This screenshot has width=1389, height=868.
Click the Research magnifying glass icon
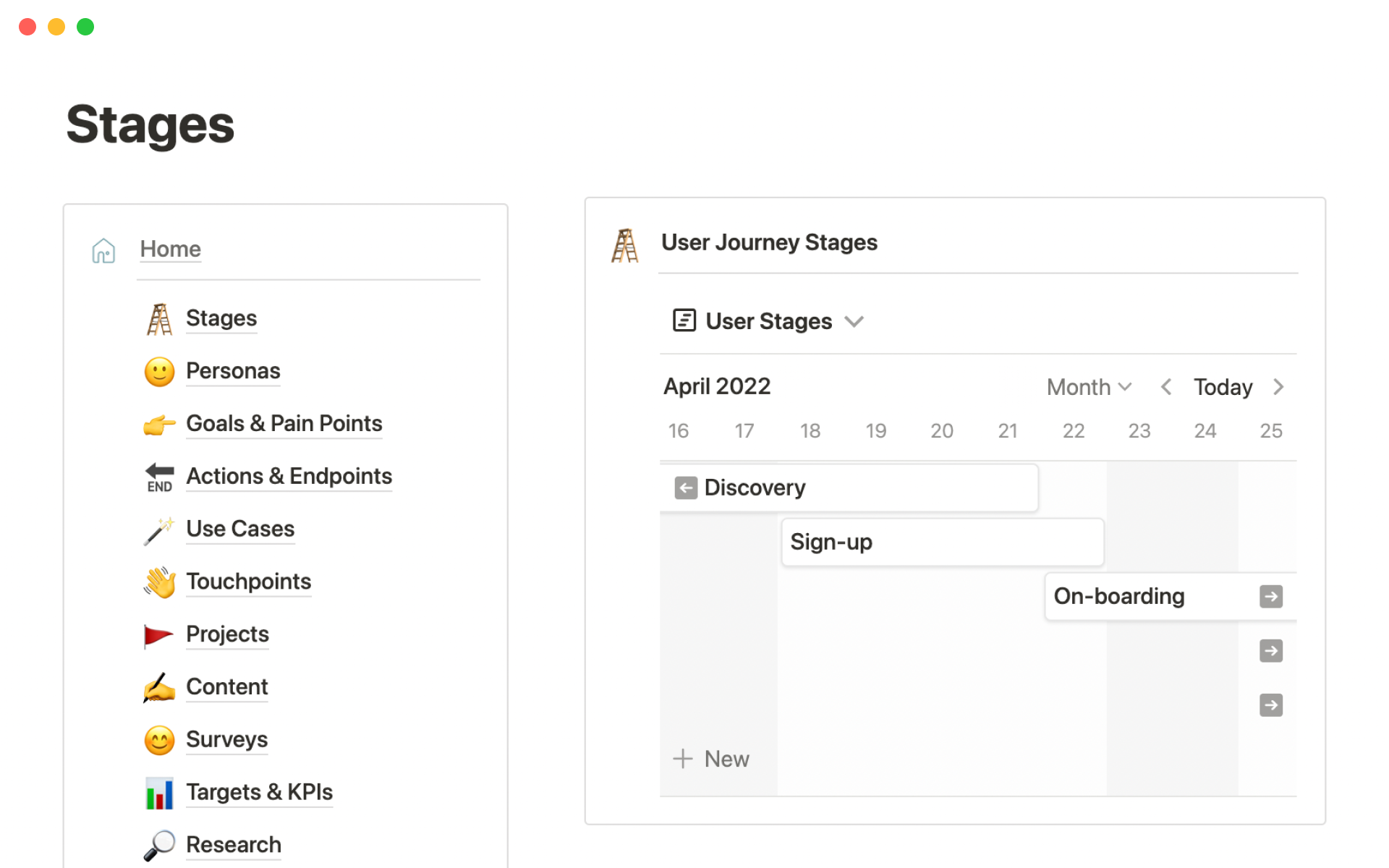pos(159,845)
